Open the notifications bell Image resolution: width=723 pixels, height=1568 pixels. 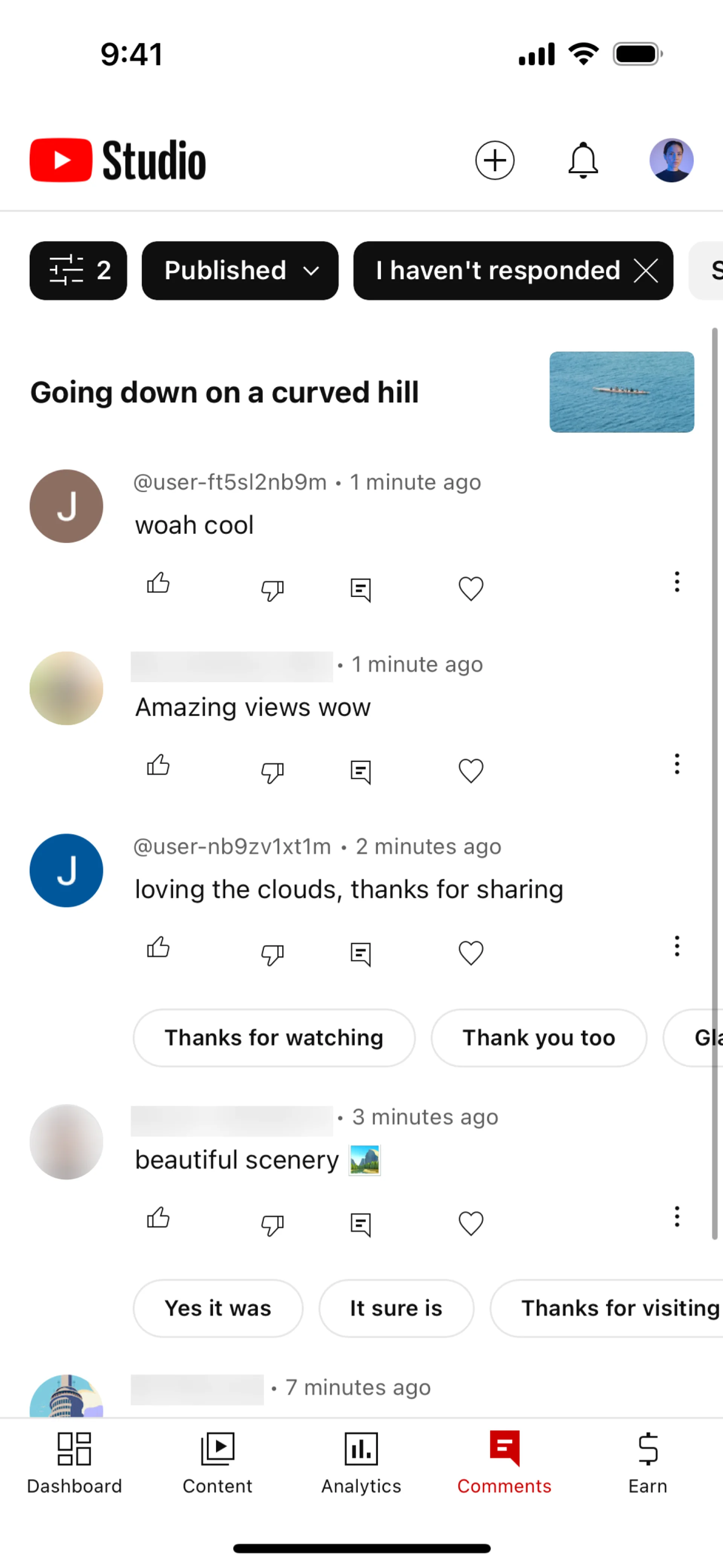(583, 161)
